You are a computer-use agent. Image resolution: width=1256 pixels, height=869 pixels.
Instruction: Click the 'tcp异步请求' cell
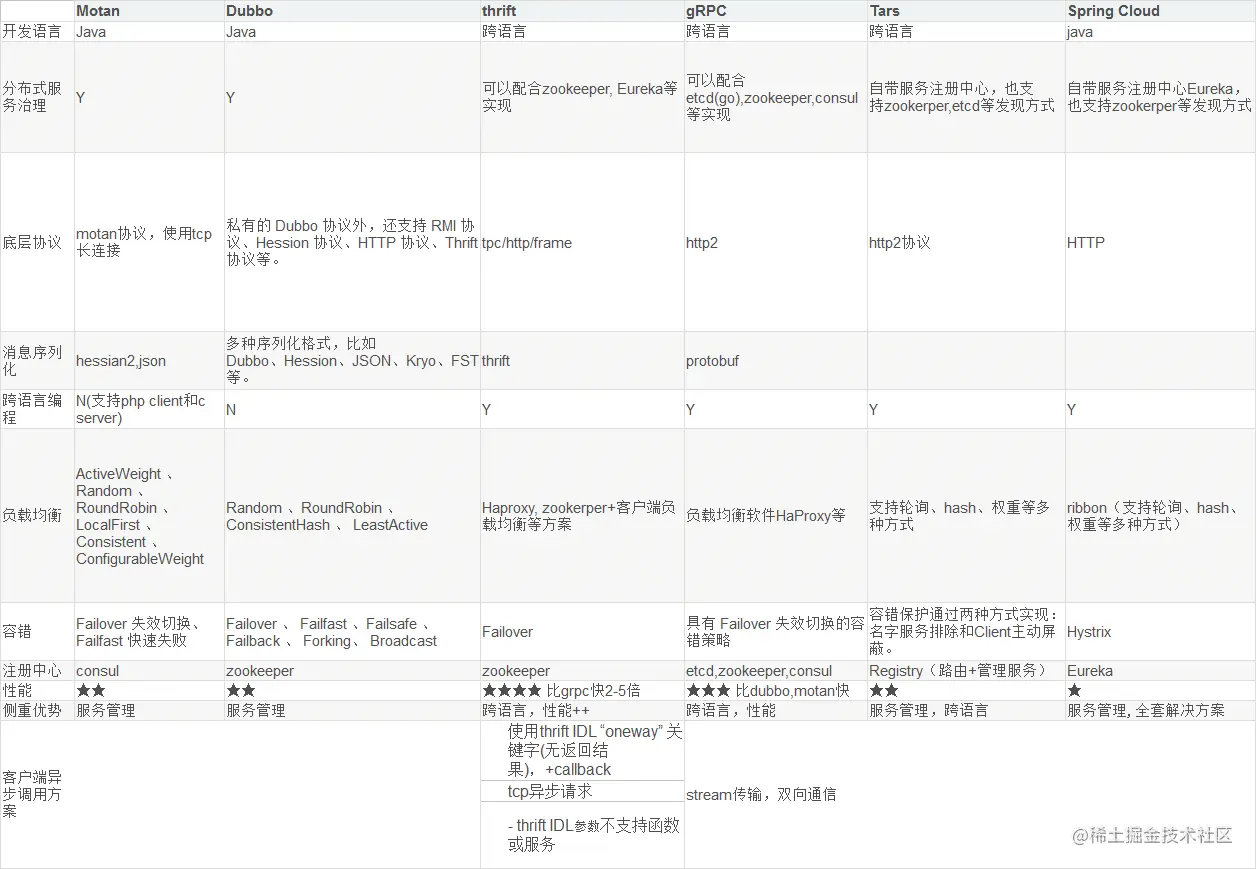click(x=550, y=791)
